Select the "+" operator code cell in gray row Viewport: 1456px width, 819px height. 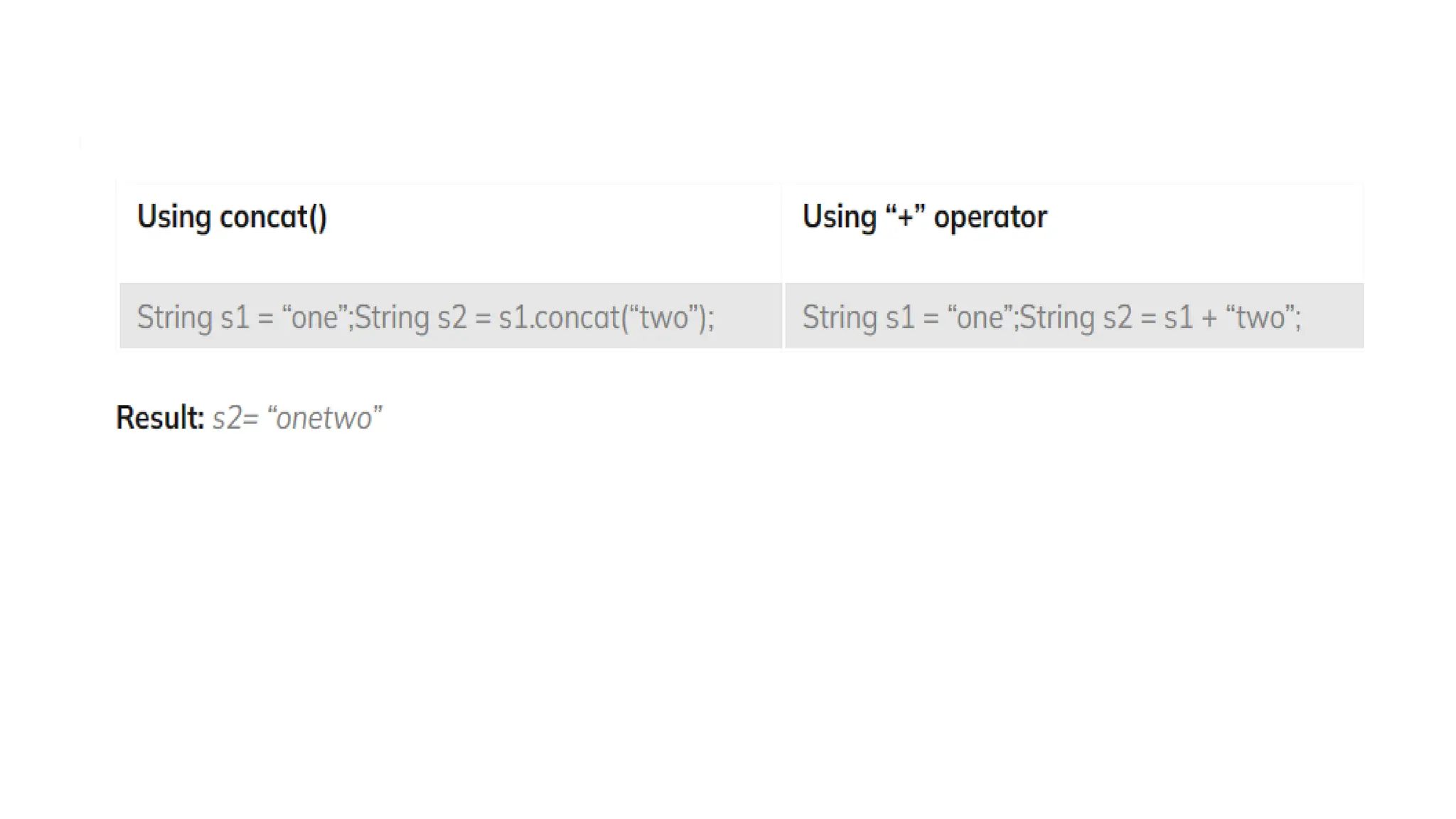point(1074,316)
